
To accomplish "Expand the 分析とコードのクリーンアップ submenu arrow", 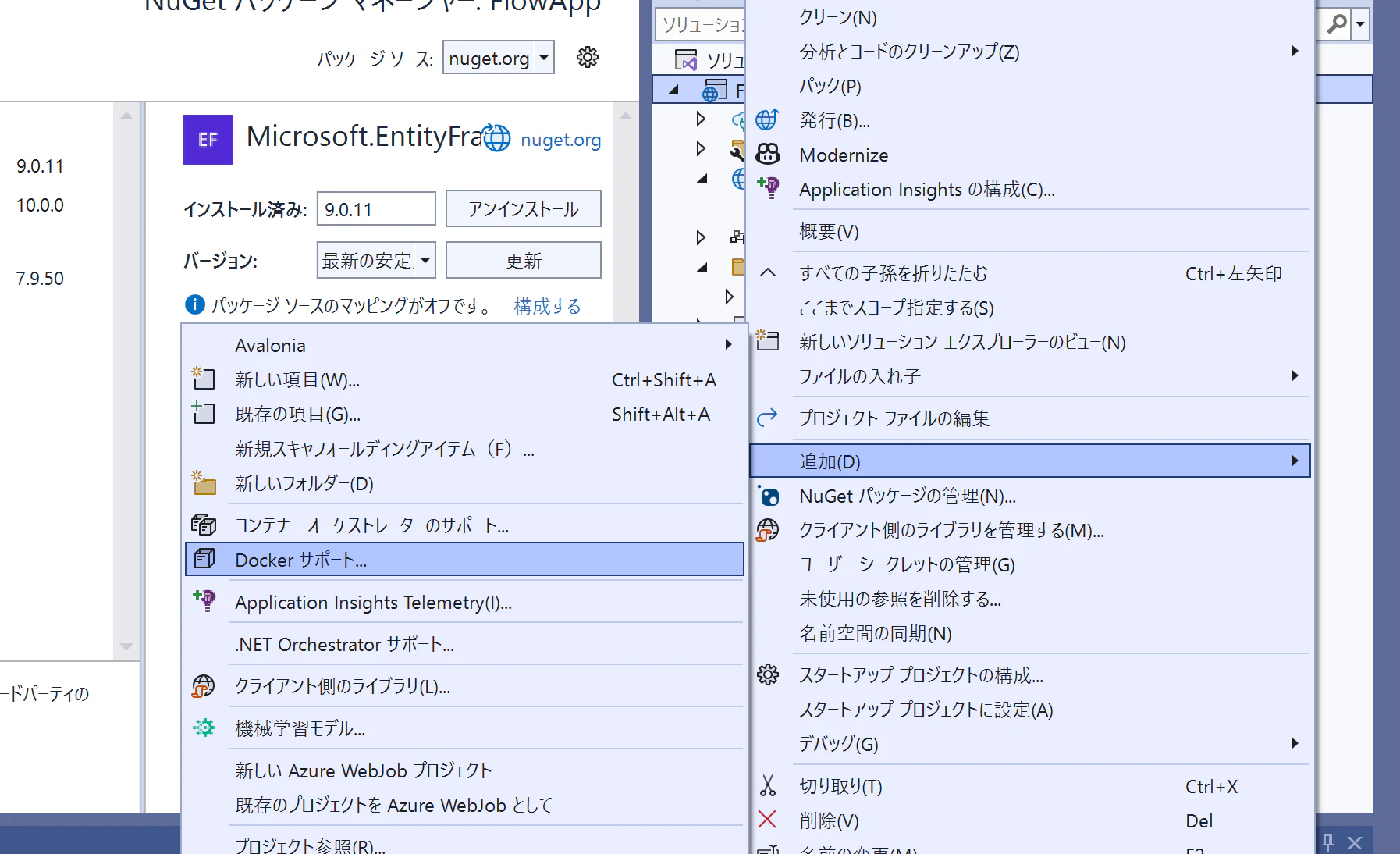I will pyautogui.click(x=1295, y=51).
